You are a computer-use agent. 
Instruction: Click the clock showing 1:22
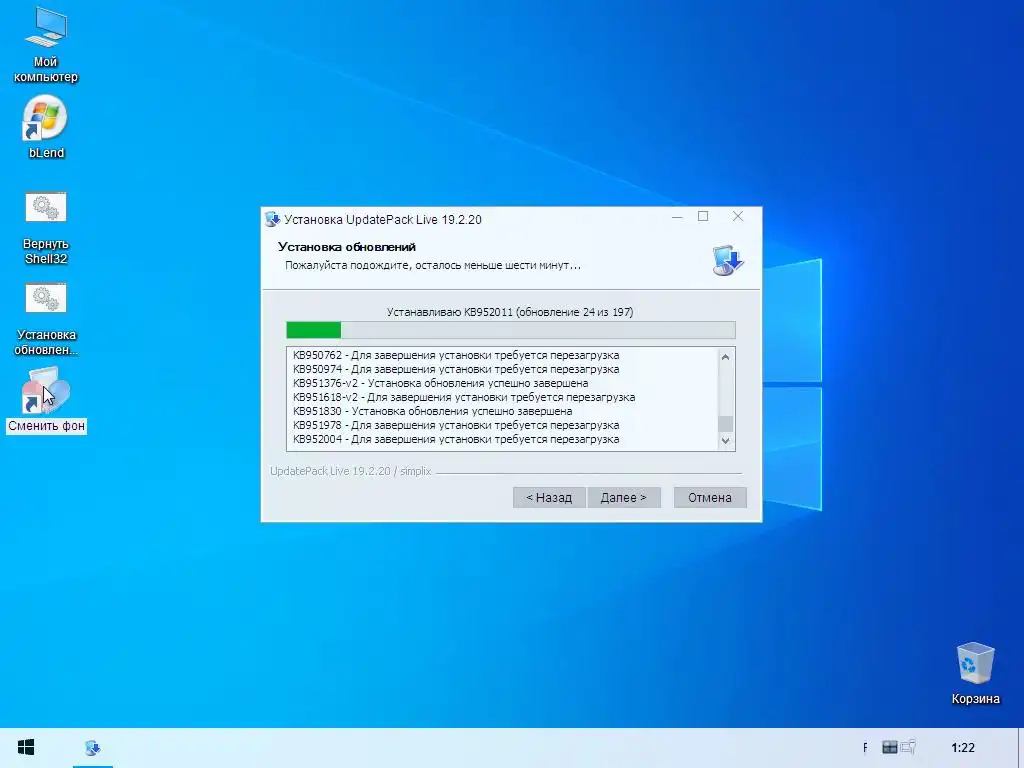pos(963,748)
